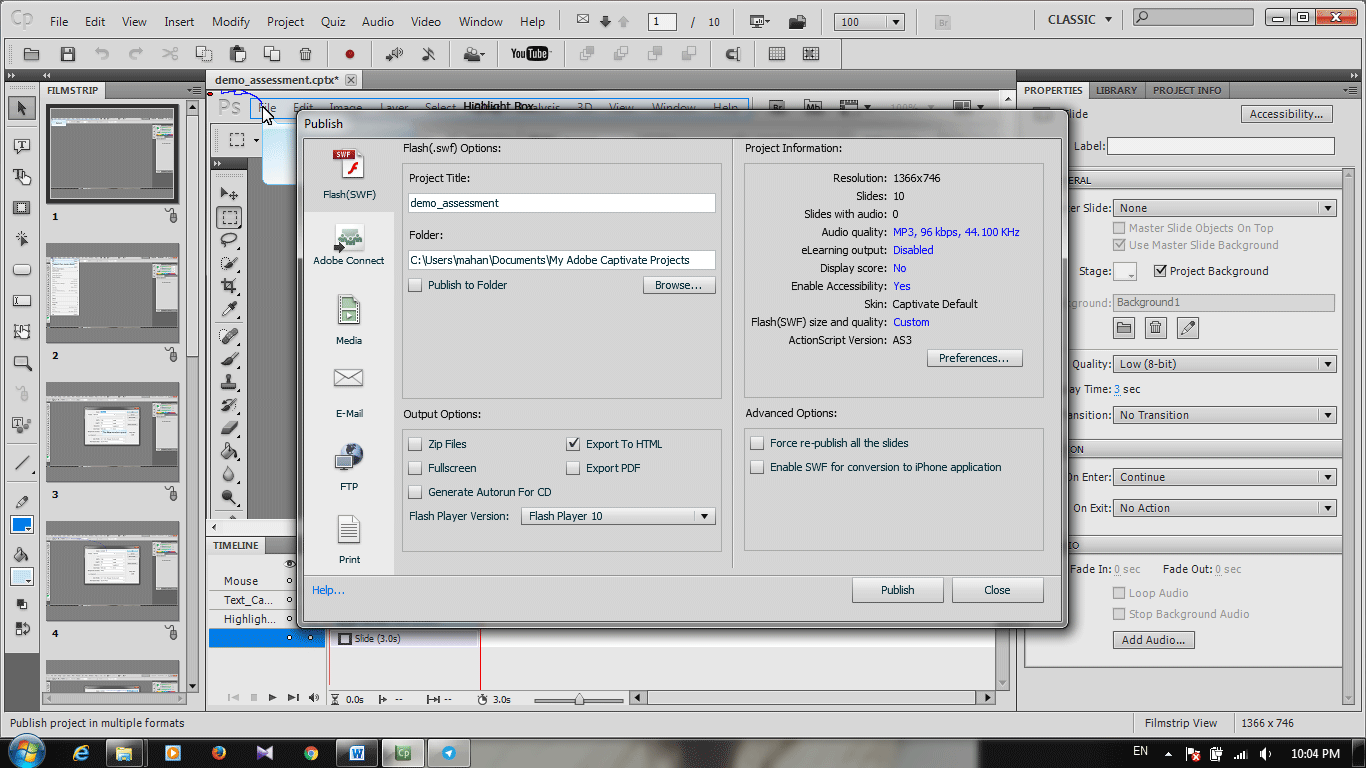Select the Text Caption tool in toolbox
The image size is (1366, 768).
tap(22, 146)
